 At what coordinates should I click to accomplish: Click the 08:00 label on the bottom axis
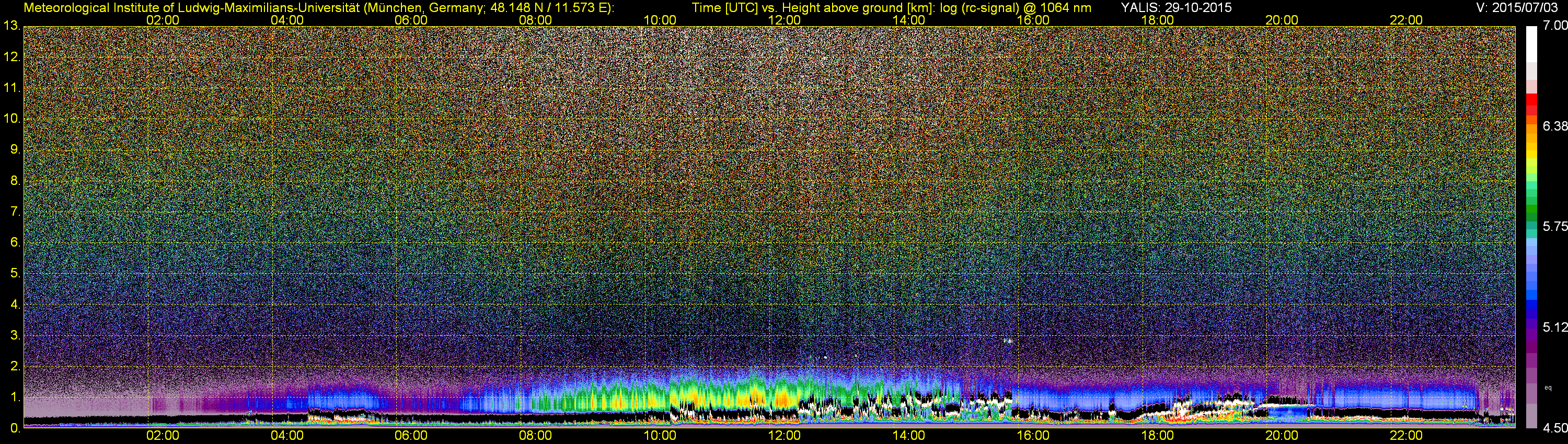pyautogui.click(x=535, y=436)
